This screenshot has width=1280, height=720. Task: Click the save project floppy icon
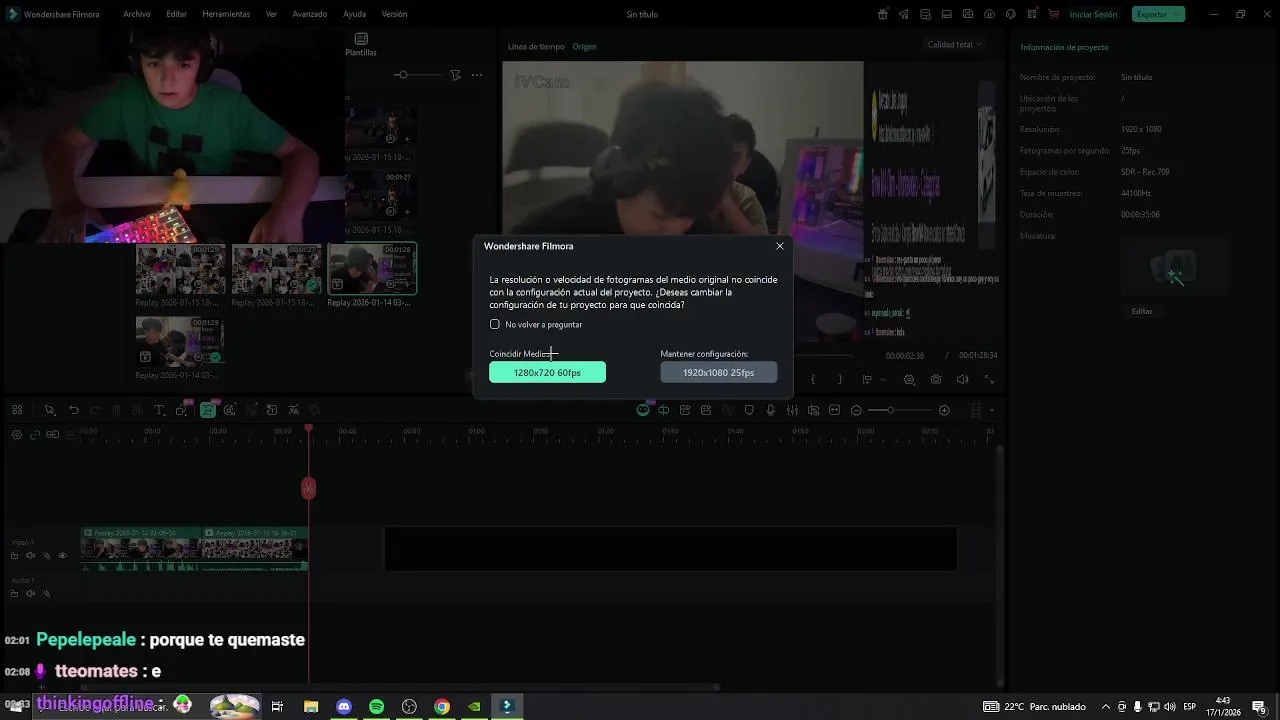[x=968, y=14]
